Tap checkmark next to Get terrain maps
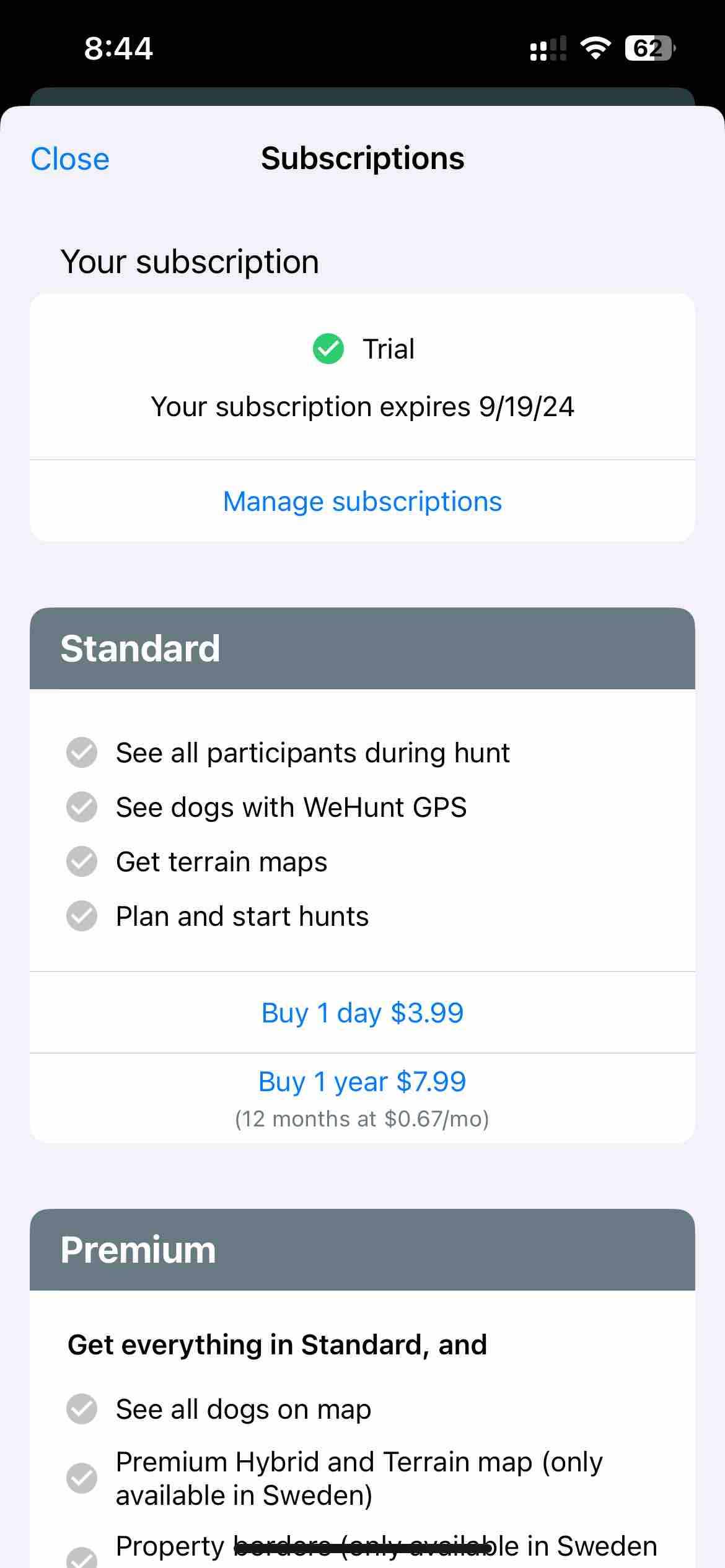 (x=82, y=861)
